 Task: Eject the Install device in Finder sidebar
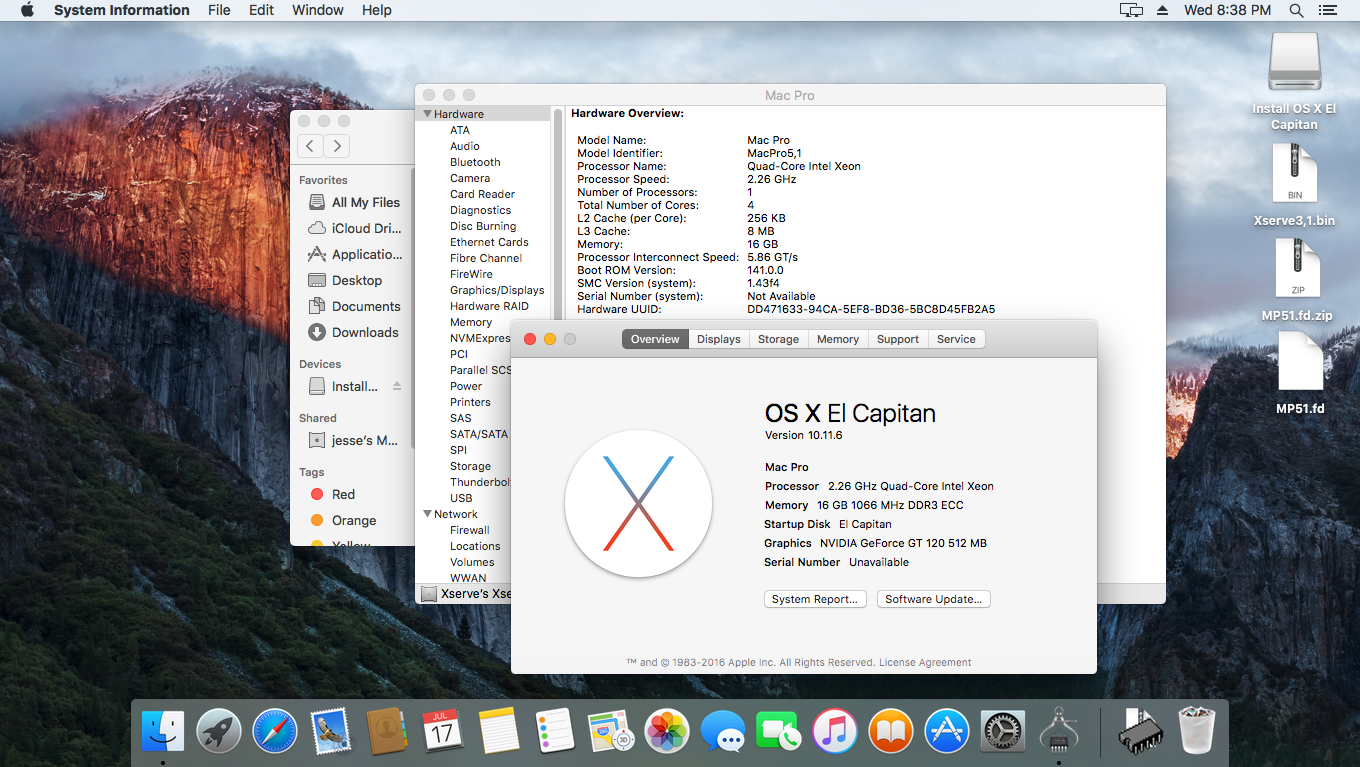coord(397,386)
